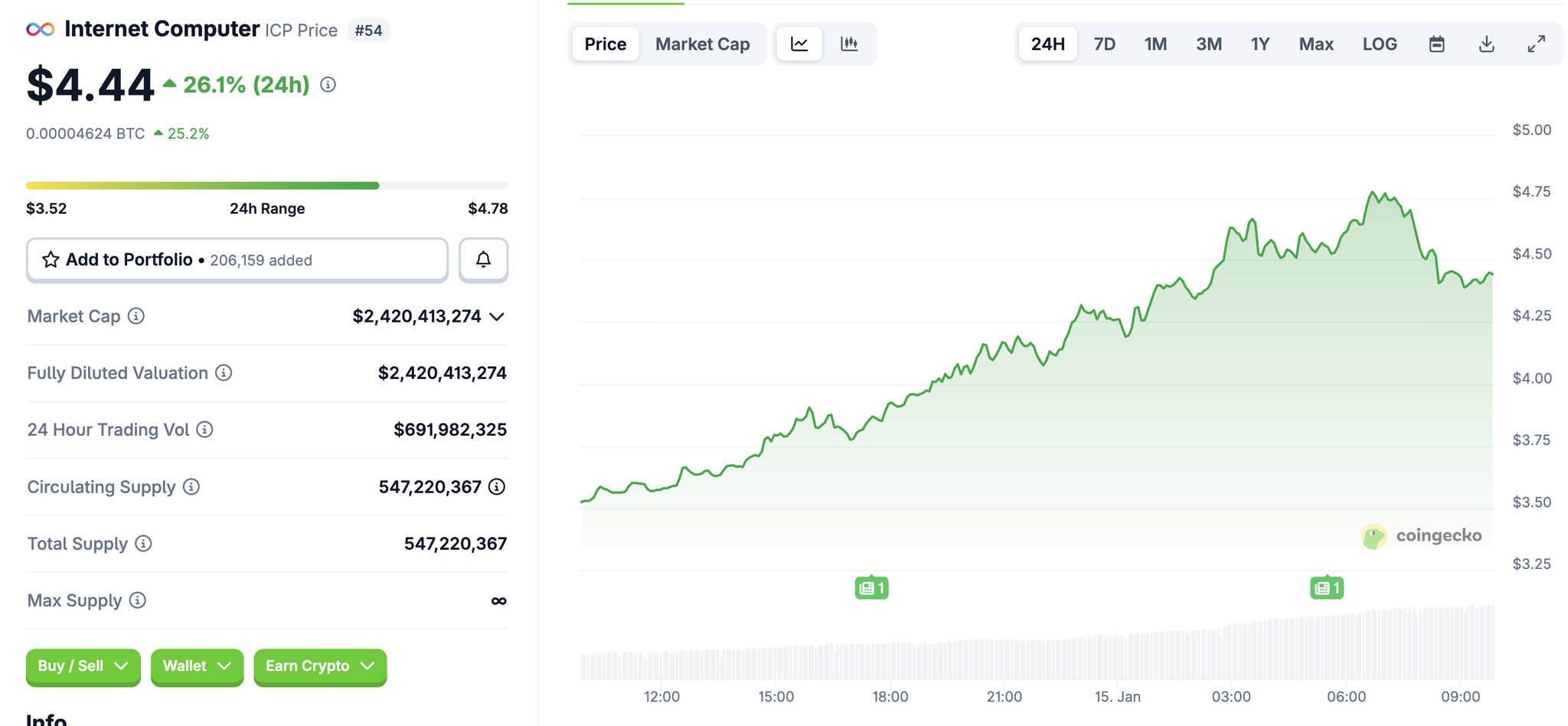The width and height of the screenshot is (1568, 726).
Task: Open the first news marker under the chart
Action: pos(871,588)
